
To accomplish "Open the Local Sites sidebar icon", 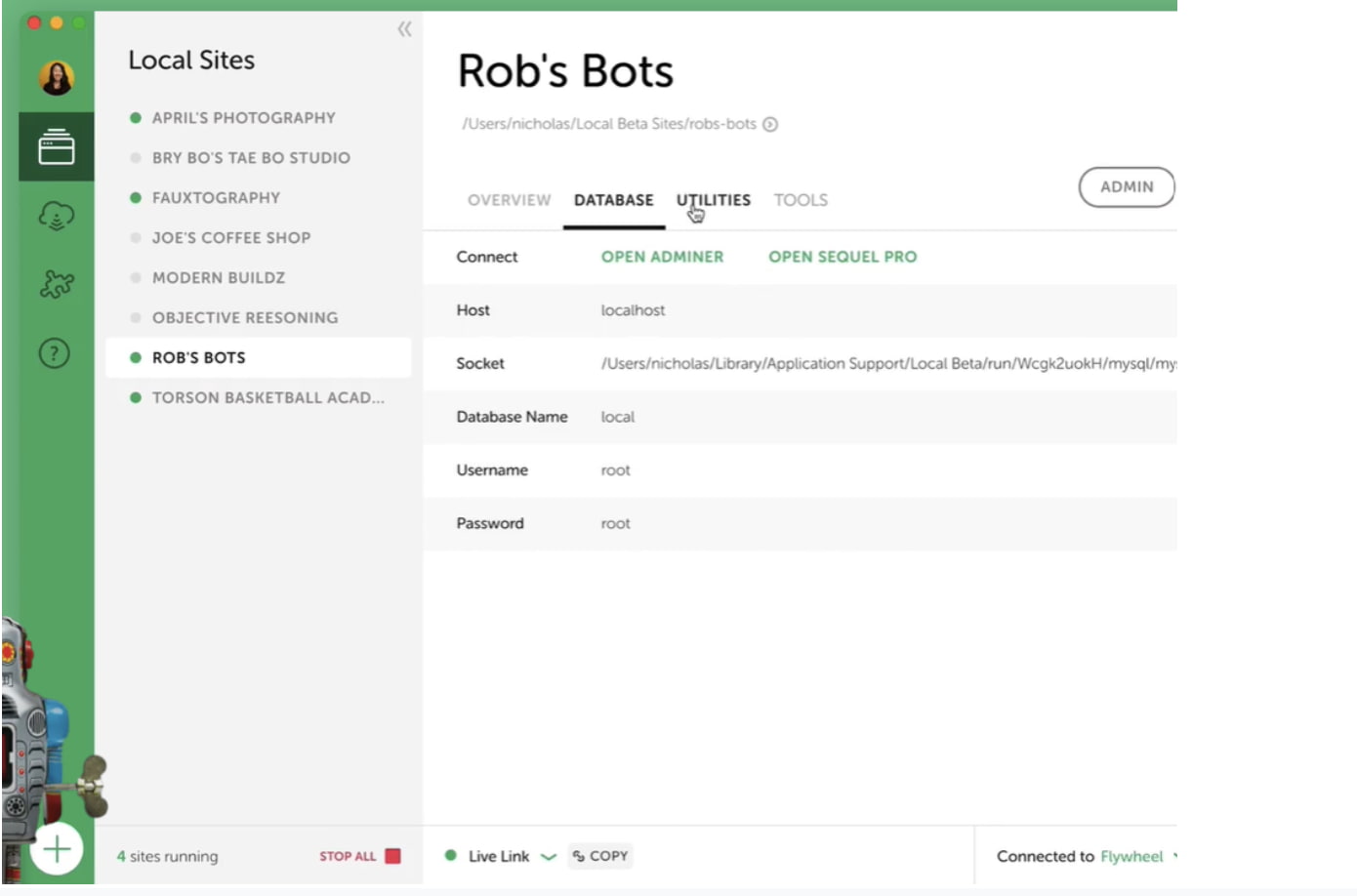I will click(x=57, y=147).
